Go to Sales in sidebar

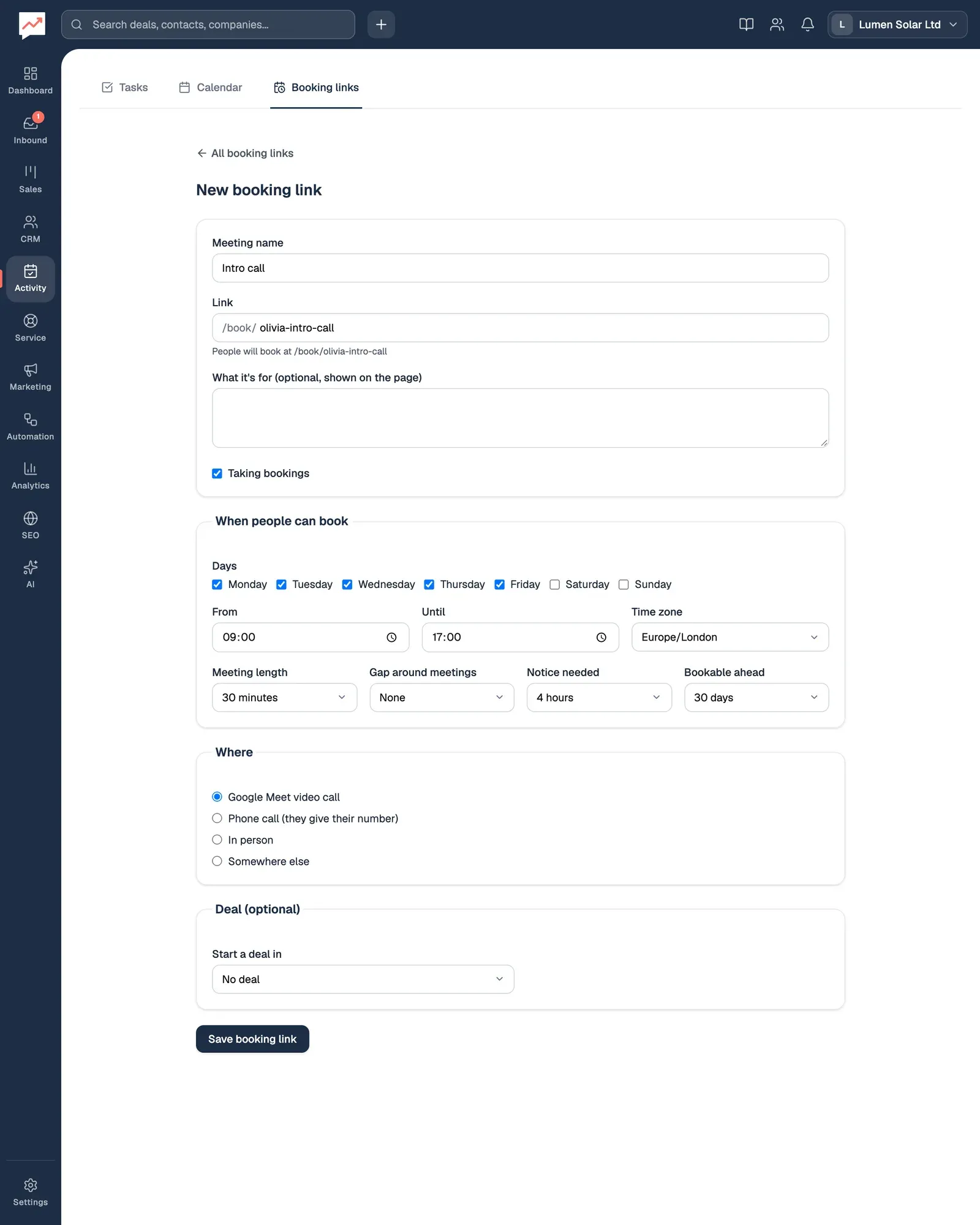[x=30, y=179]
